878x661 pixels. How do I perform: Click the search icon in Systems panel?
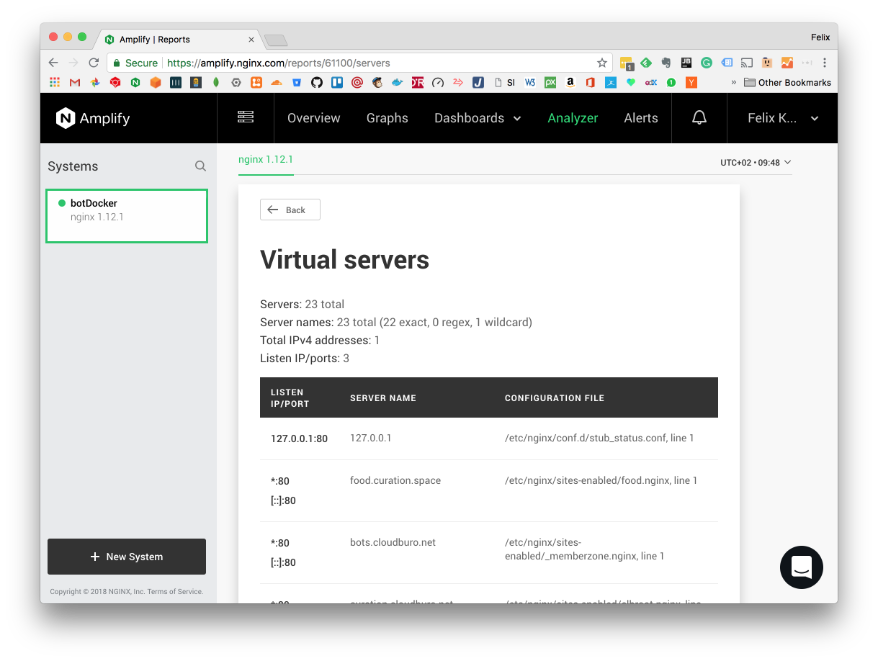(200, 166)
